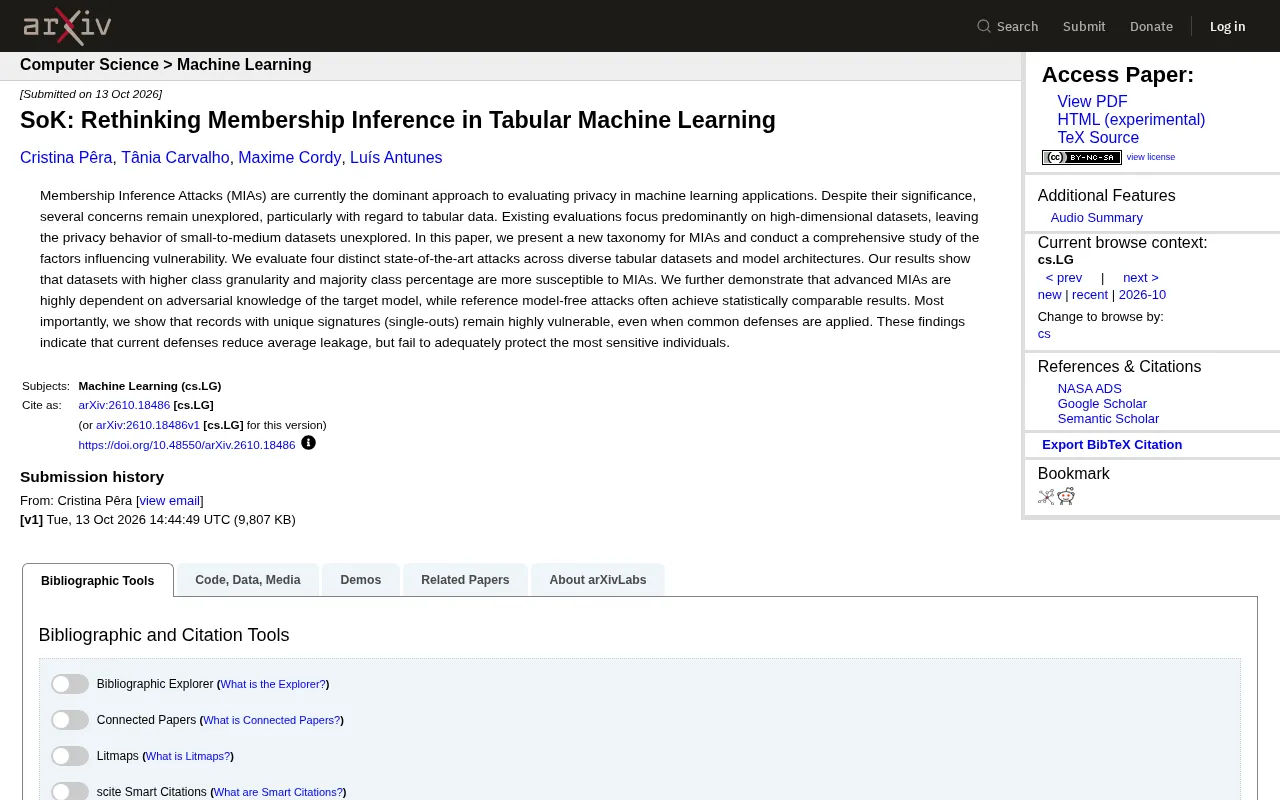Toggle scite Smart Citations switch
The image size is (1280, 800).
point(70,792)
